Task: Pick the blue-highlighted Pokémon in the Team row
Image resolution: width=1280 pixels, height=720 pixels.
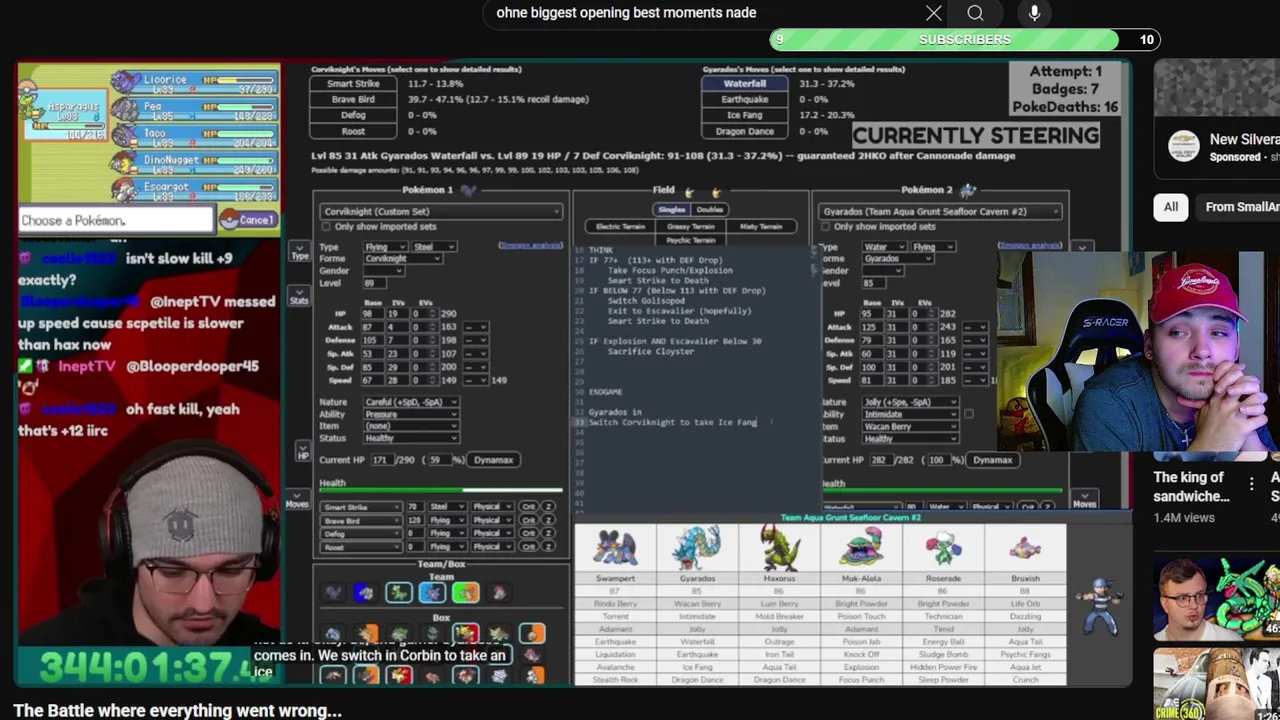Action: tap(431, 593)
